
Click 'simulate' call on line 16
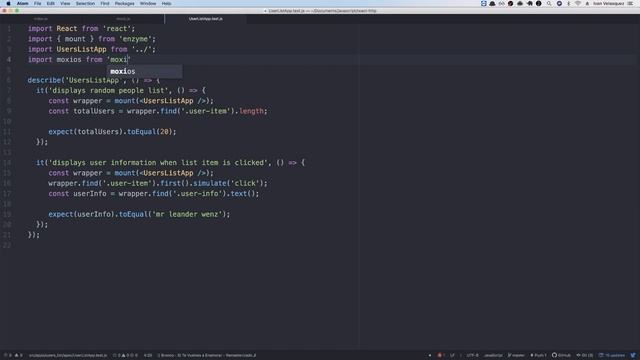tap(209, 183)
